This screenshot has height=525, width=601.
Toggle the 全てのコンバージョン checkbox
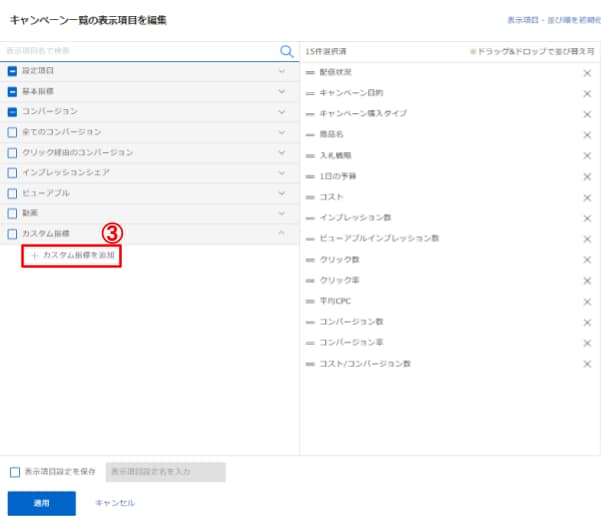pos(12,132)
